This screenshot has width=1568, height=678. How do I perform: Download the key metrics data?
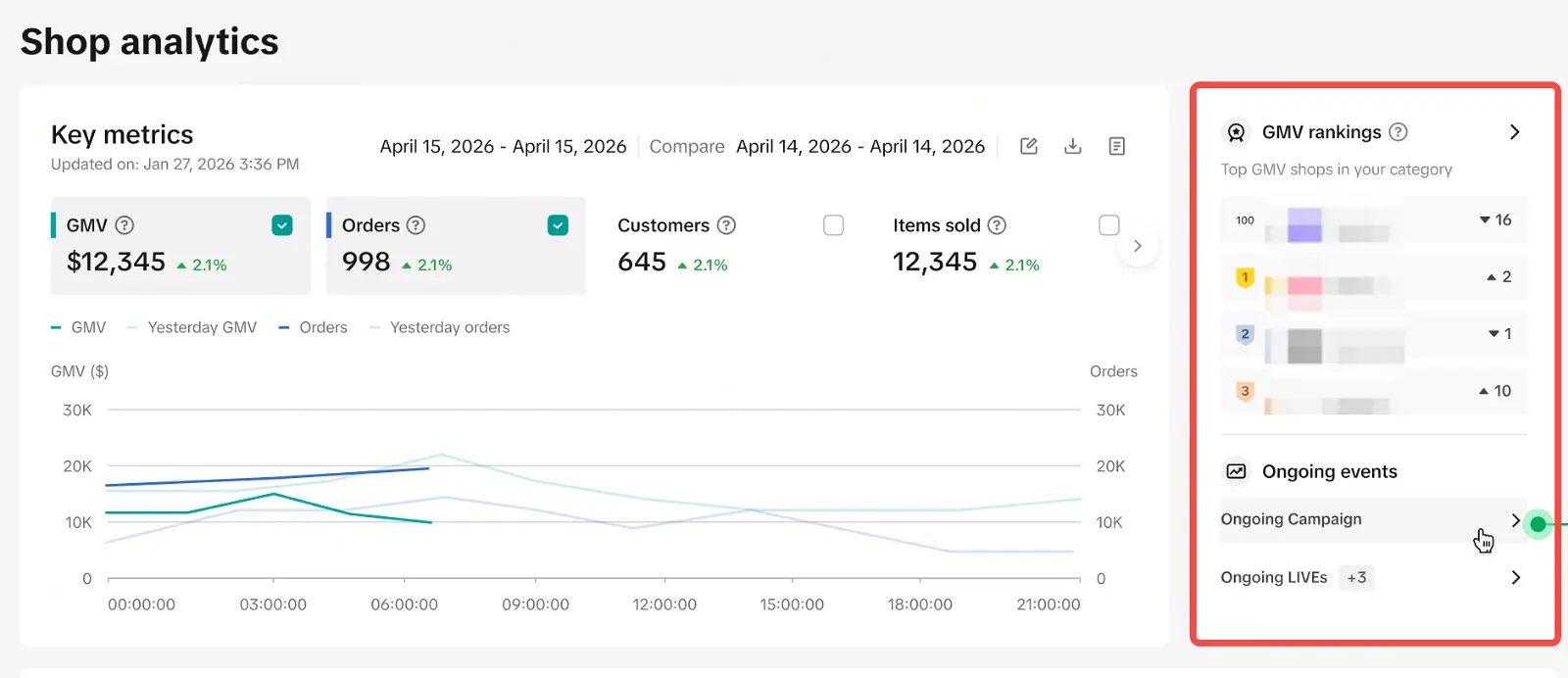click(1073, 146)
